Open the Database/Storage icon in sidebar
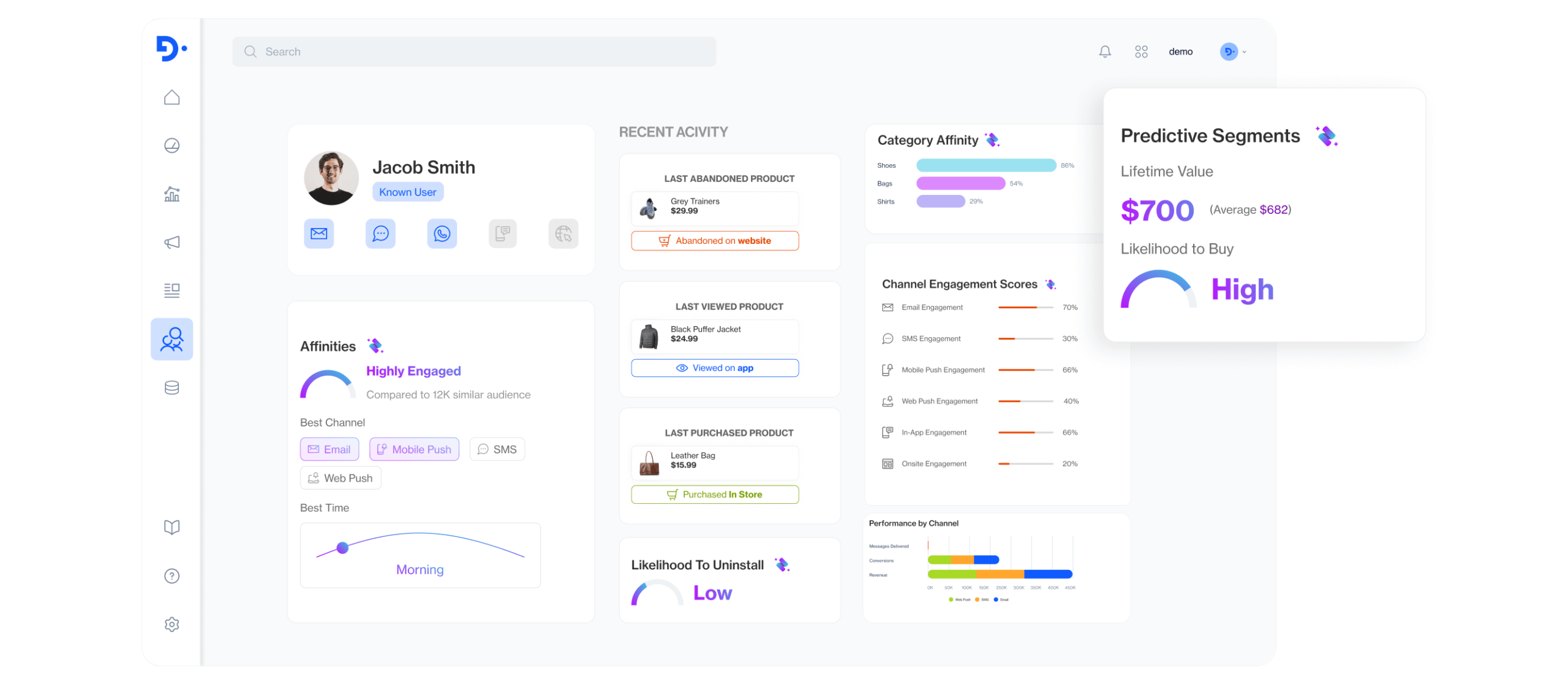 (x=172, y=387)
